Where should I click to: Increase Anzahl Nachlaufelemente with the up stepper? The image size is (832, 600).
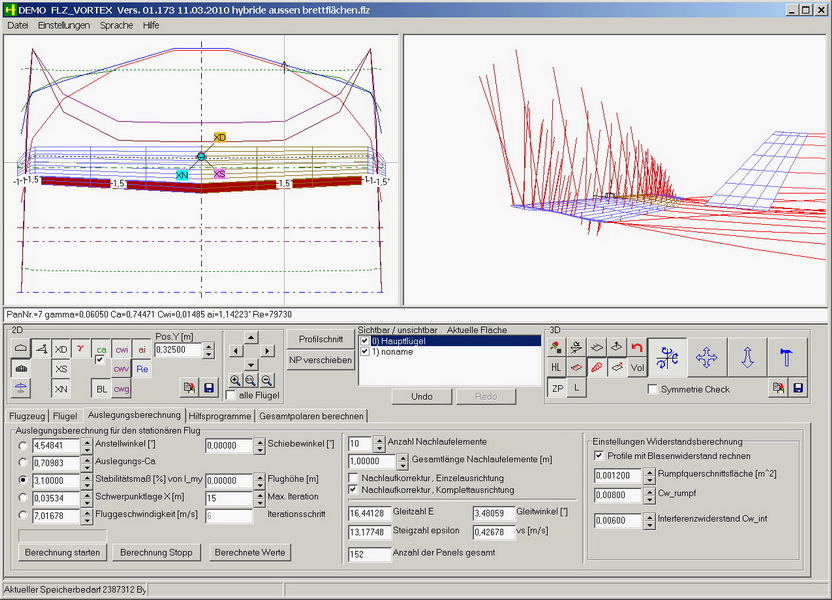click(380, 439)
